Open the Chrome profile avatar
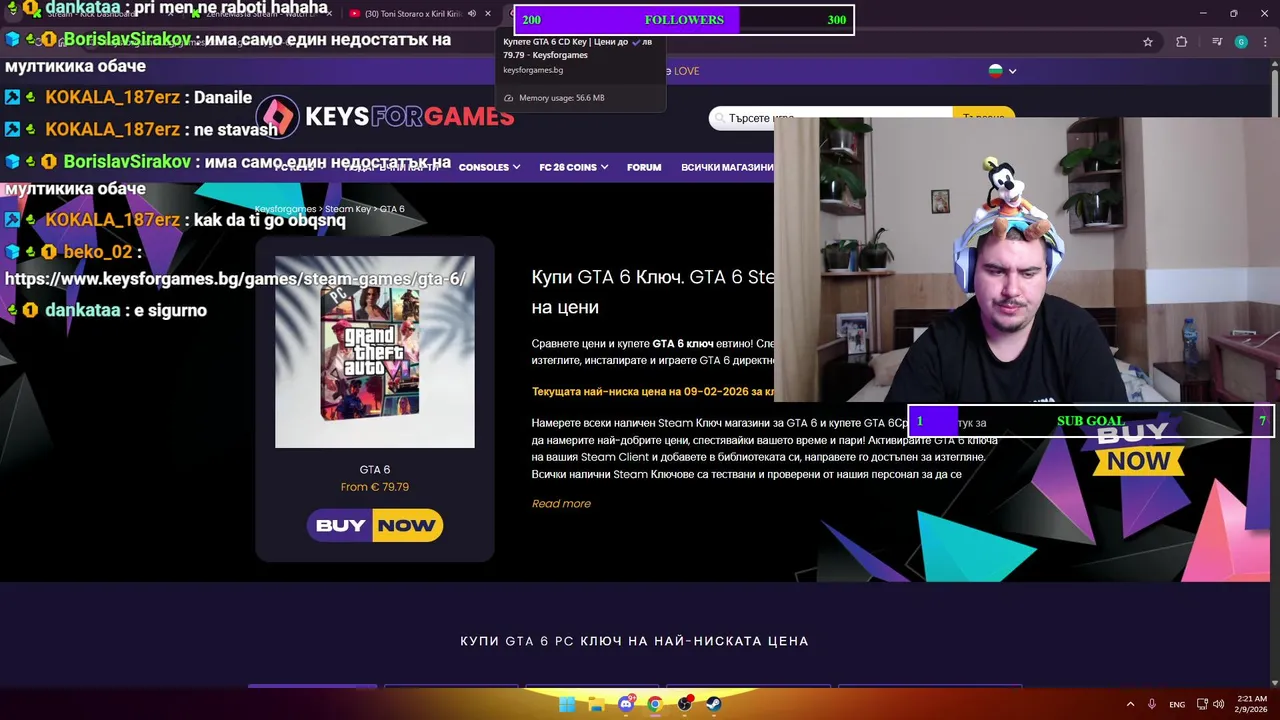Viewport: 1280px width, 720px height. [x=1241, y=42]
